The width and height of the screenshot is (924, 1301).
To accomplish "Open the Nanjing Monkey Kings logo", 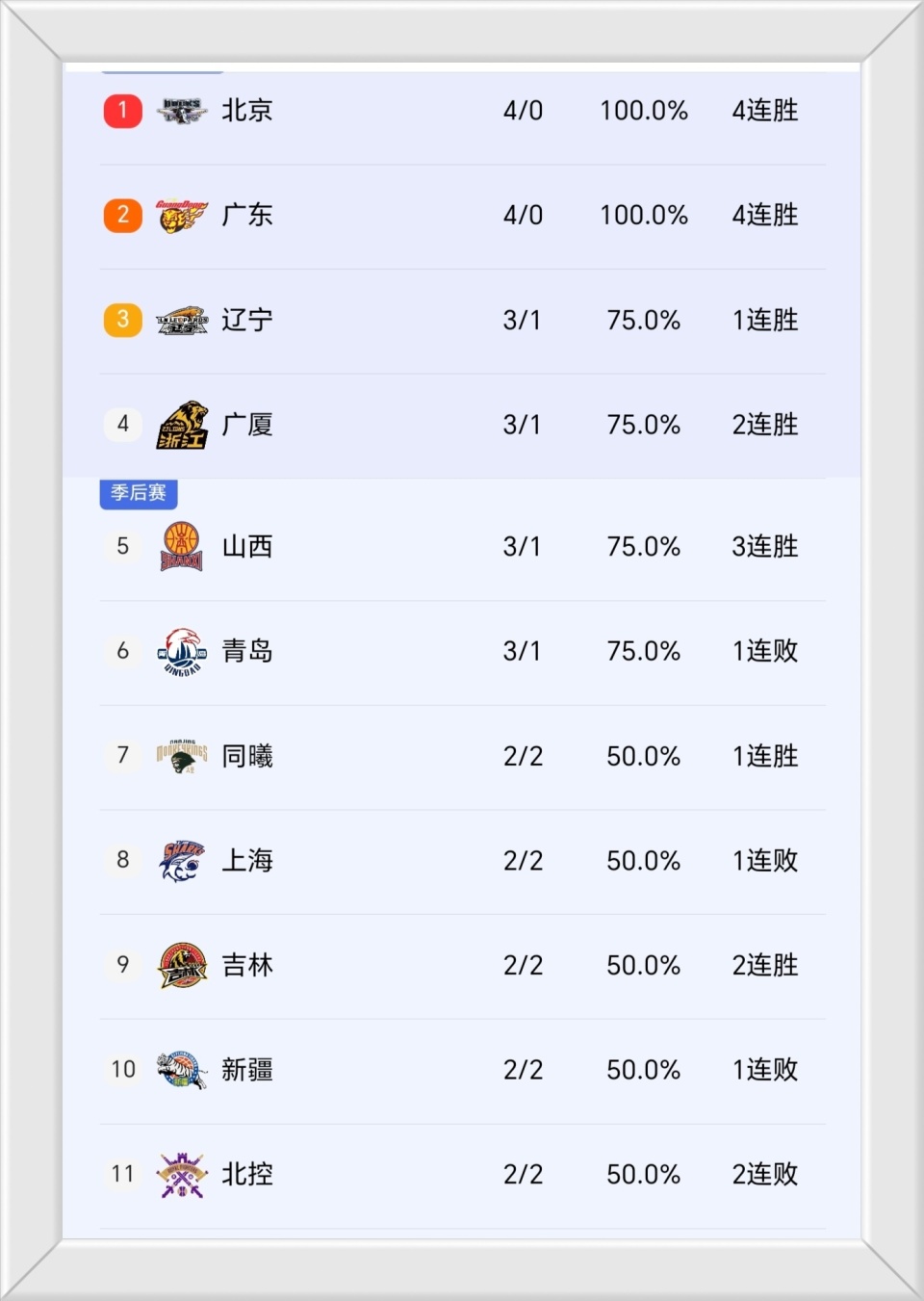I will point(182,756).
